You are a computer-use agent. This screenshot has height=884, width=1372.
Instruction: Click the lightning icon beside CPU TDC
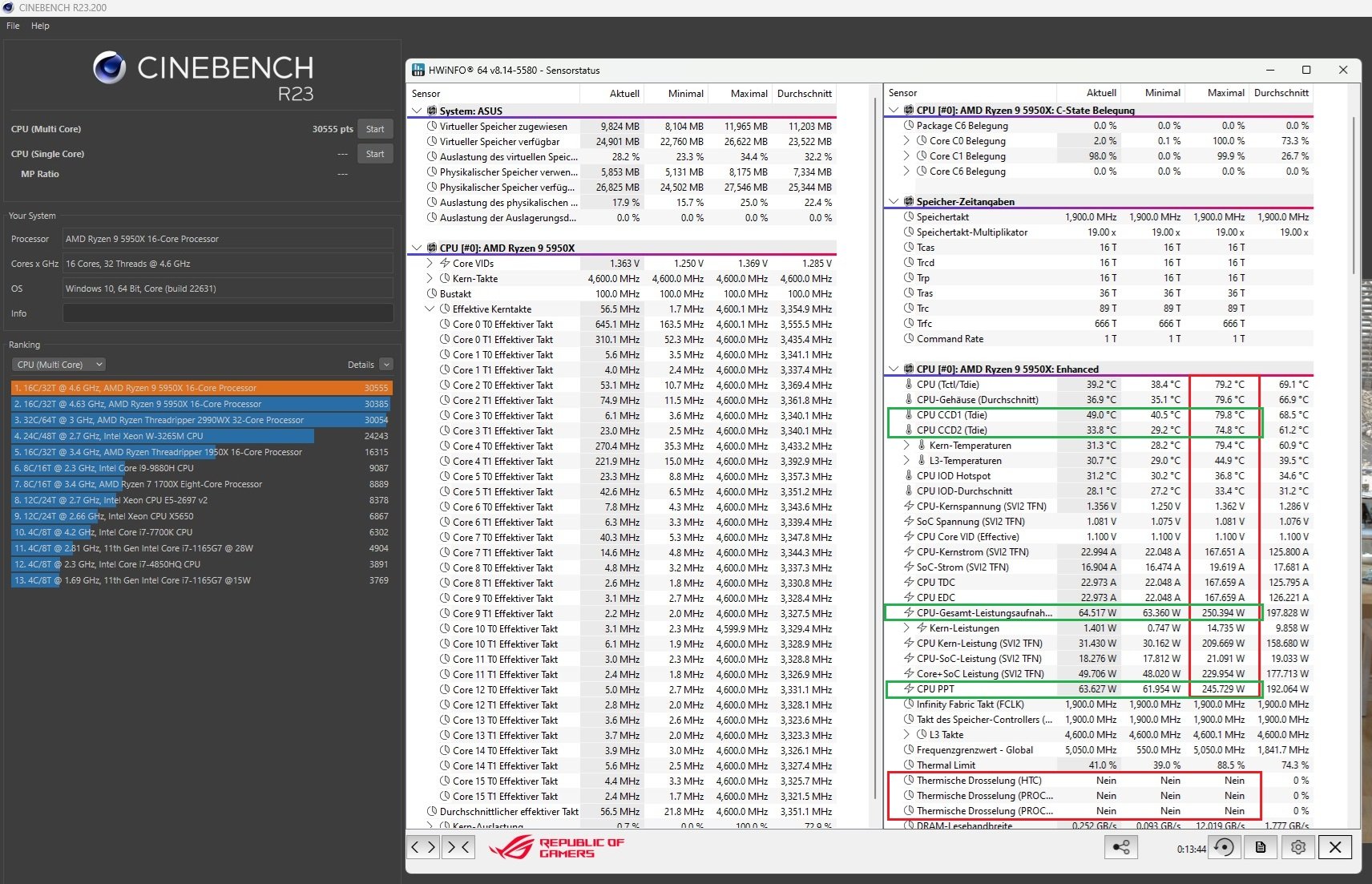909,583
